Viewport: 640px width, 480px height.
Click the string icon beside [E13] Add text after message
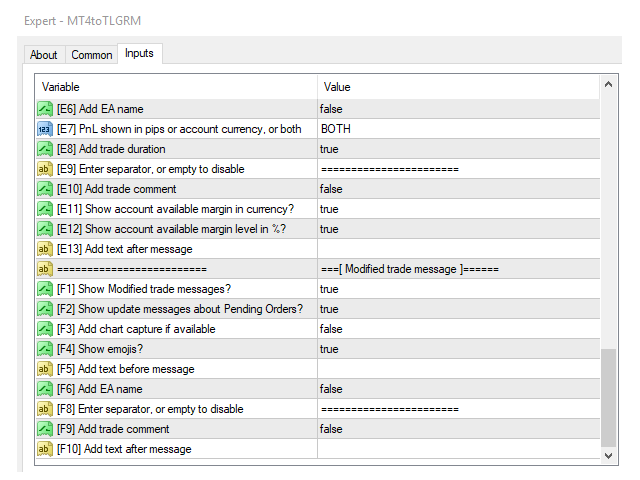point(45,249)
